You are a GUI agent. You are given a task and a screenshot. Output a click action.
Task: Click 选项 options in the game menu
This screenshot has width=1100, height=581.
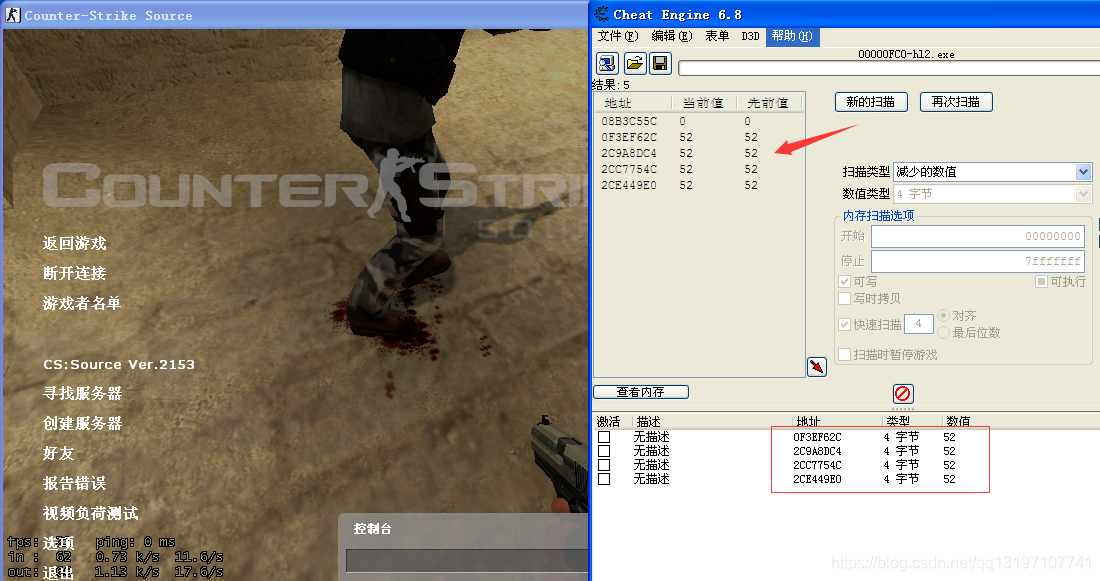(x=58, y=543)
